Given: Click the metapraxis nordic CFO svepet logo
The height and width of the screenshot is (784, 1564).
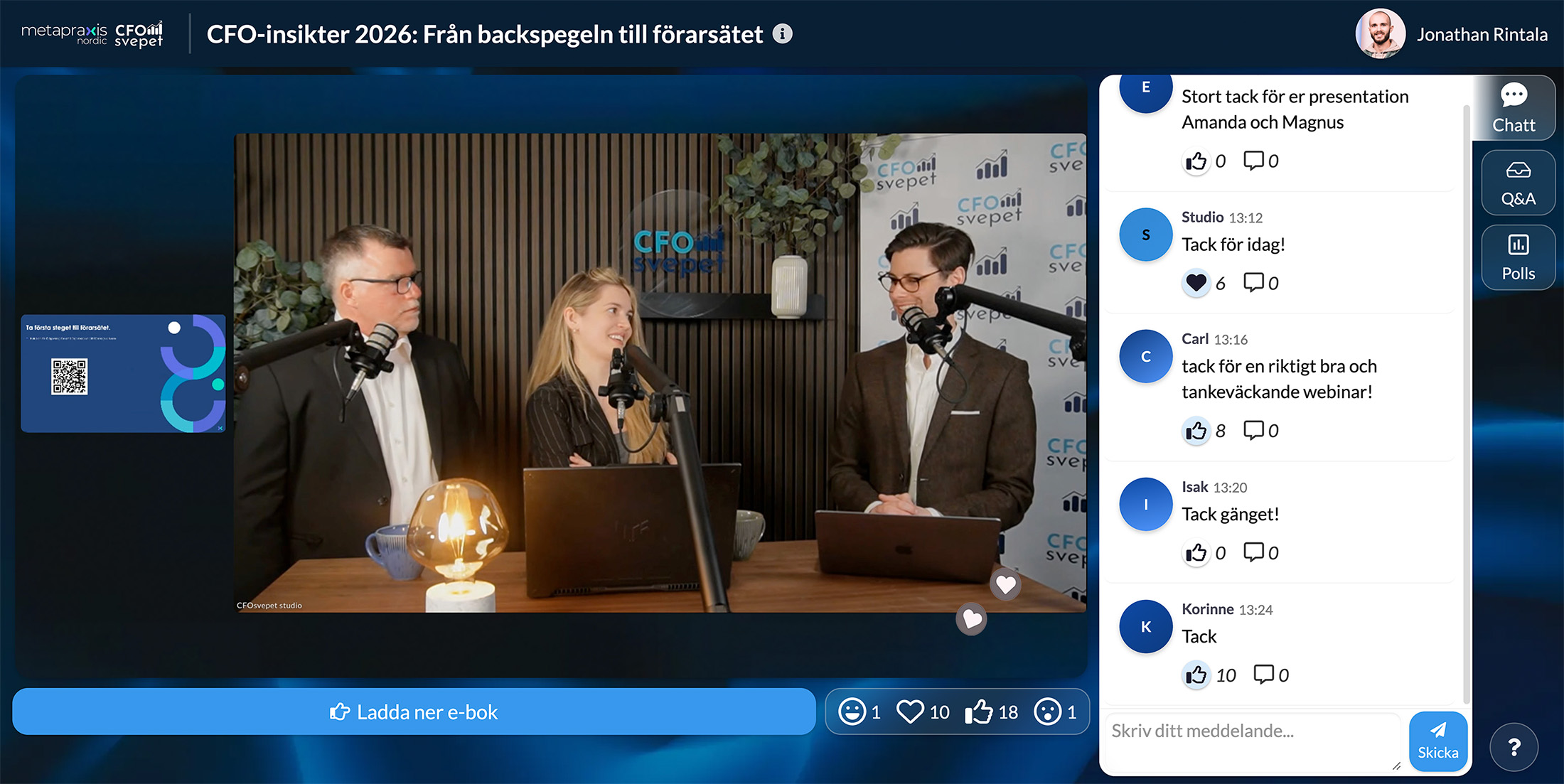Looking at the screenshot, I should pos(92,33).
